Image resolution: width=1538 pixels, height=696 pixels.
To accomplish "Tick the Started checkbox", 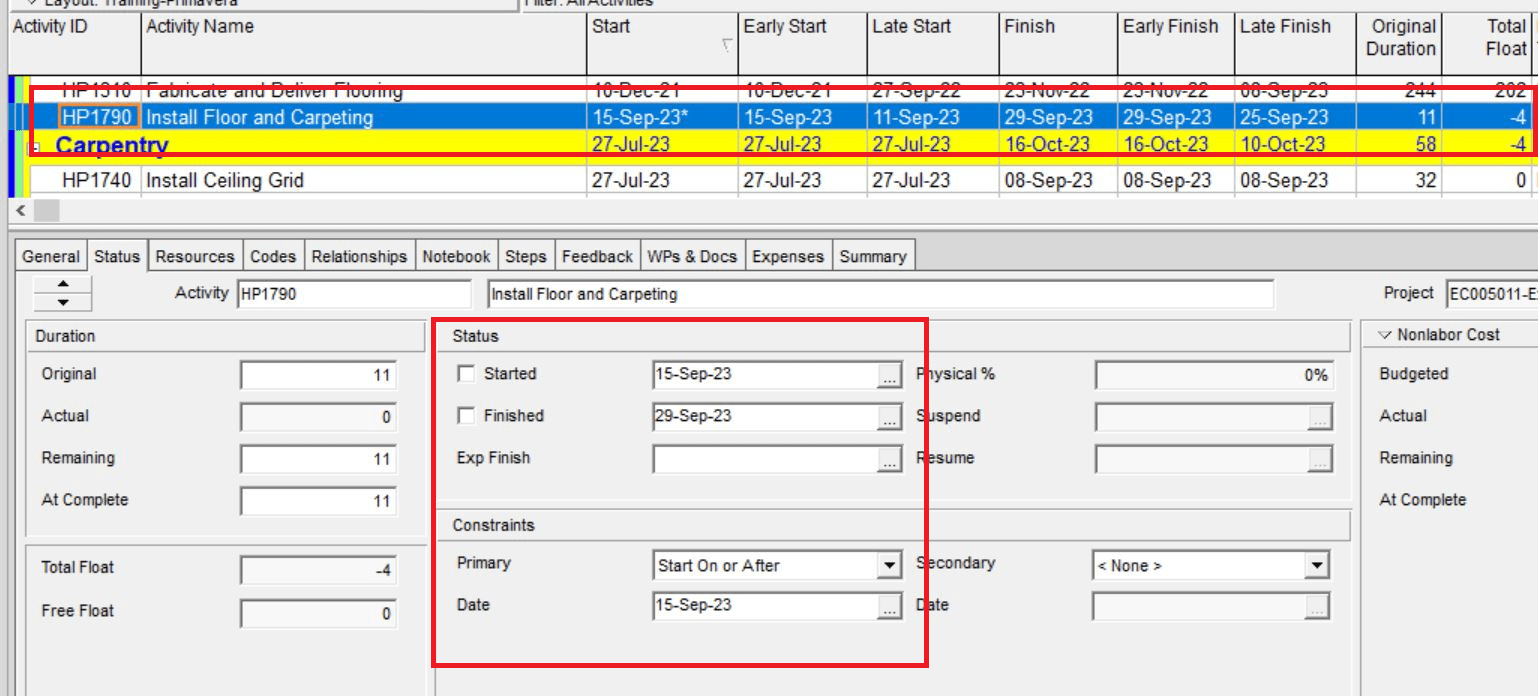I will coord(466,374).
